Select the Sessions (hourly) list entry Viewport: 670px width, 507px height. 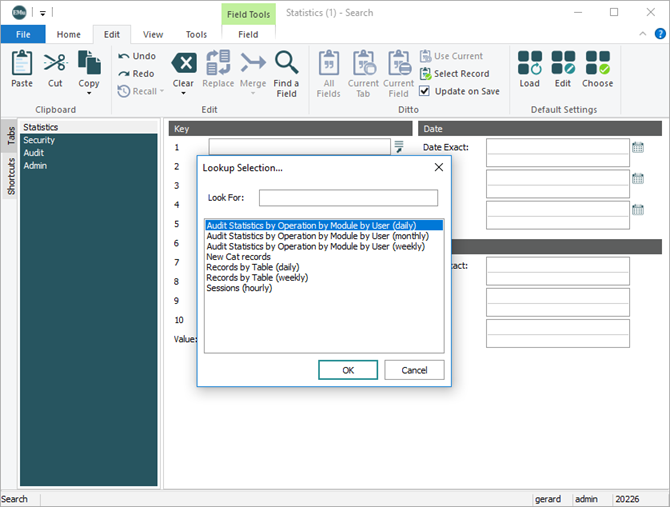[239, 288]
